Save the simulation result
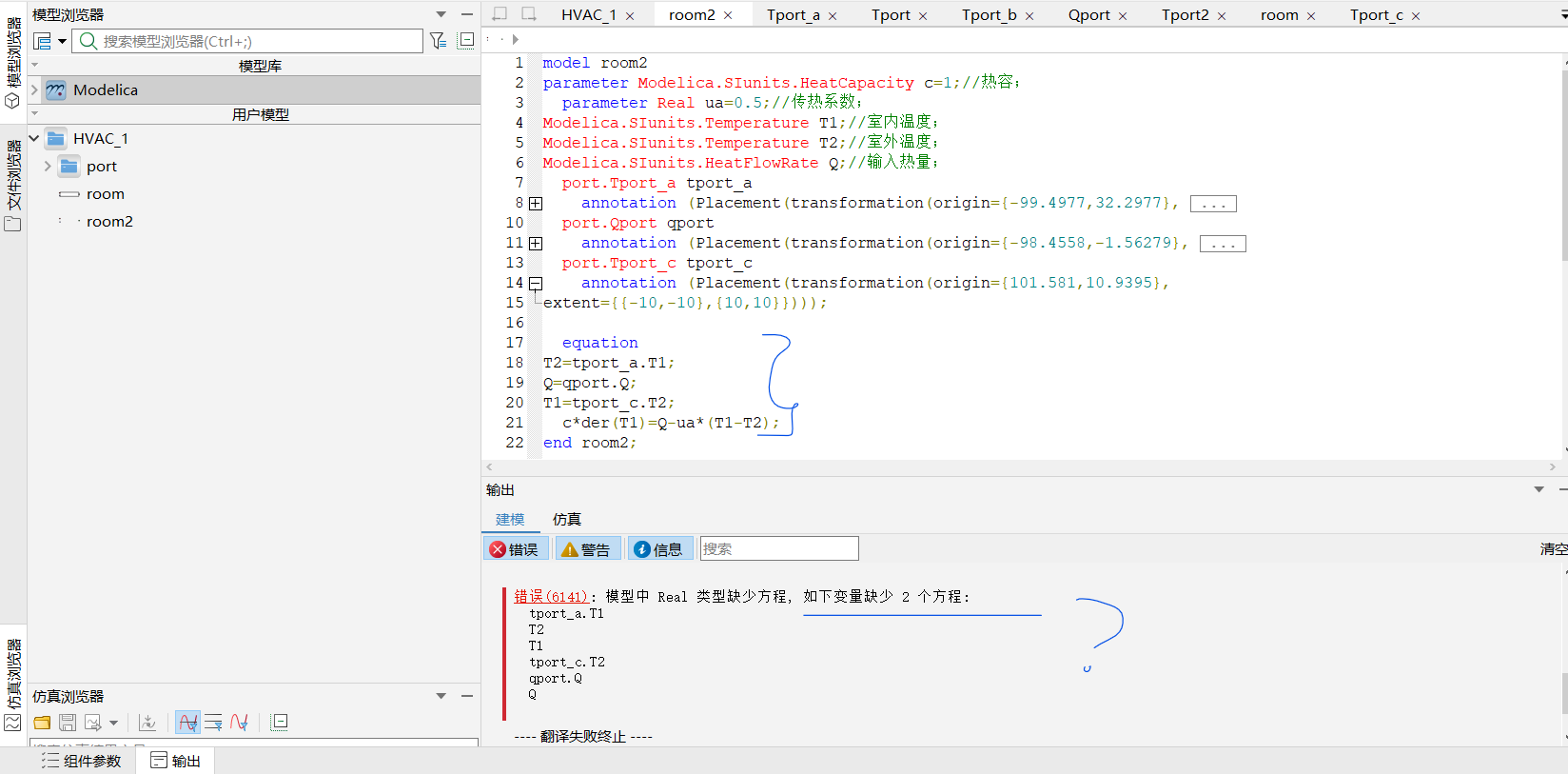The width and height of the screenshot is (1568, 774). [x=68, y=723]
